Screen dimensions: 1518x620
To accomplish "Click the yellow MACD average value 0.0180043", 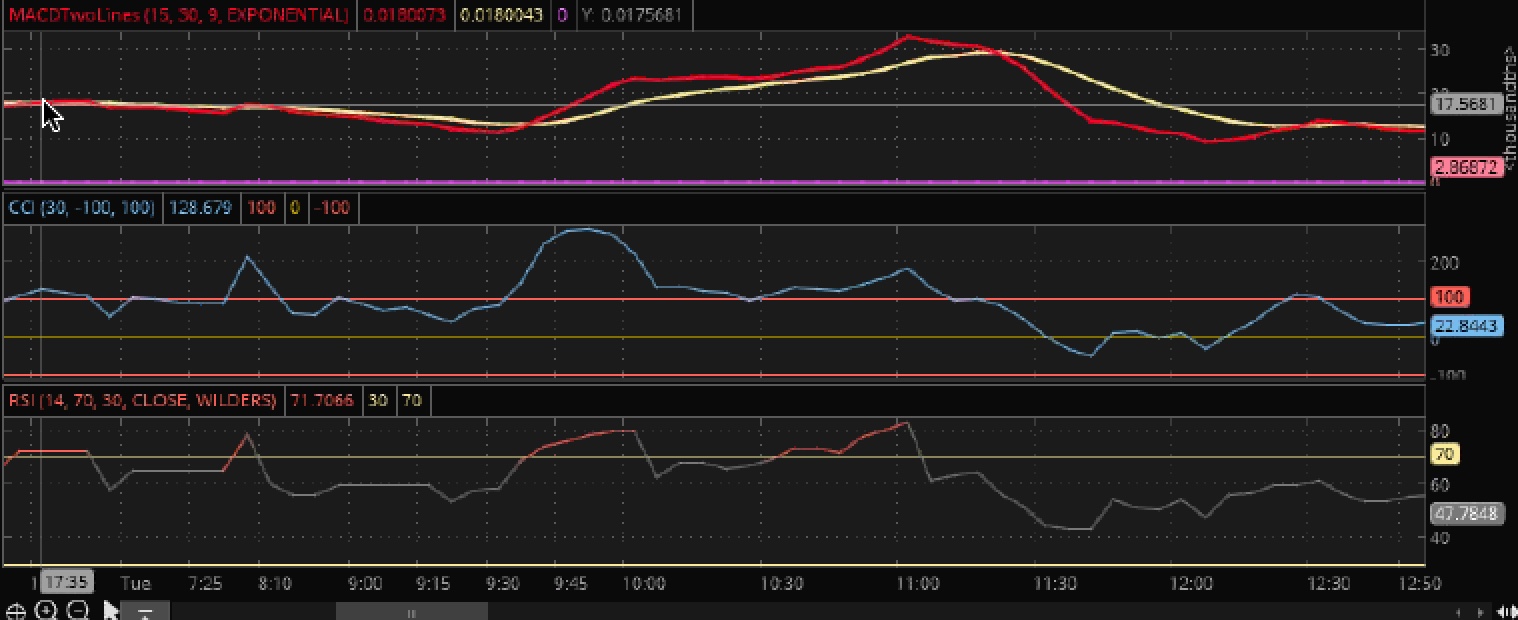I will 500,15.
